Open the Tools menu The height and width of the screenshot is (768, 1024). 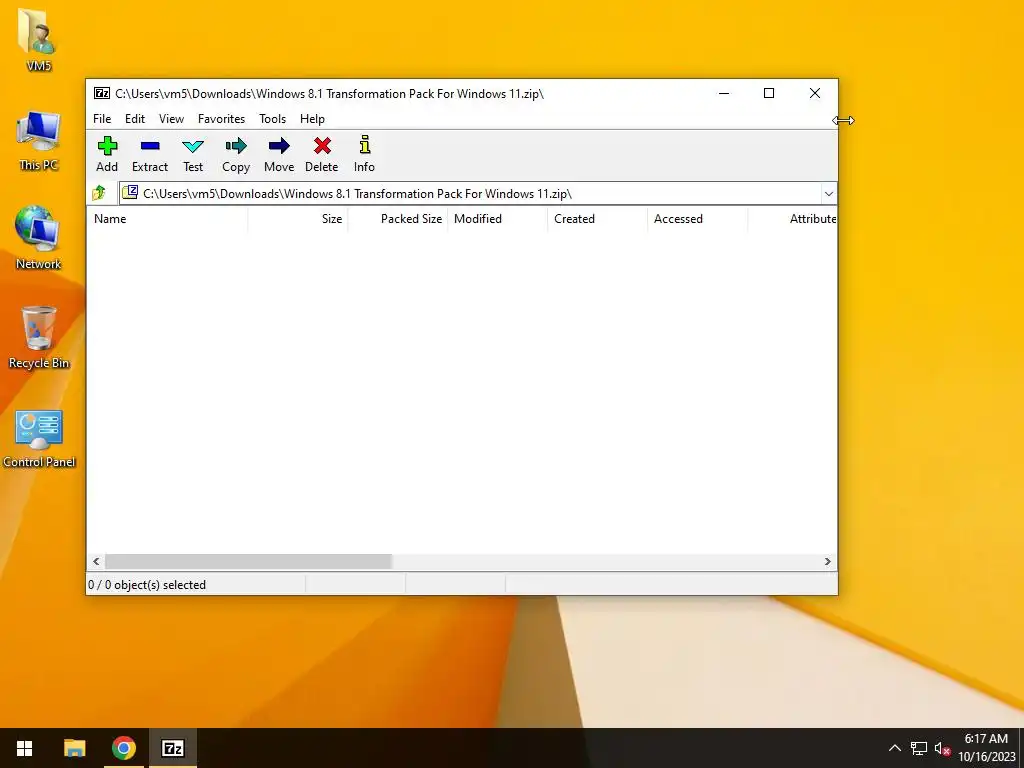point(272,119)
